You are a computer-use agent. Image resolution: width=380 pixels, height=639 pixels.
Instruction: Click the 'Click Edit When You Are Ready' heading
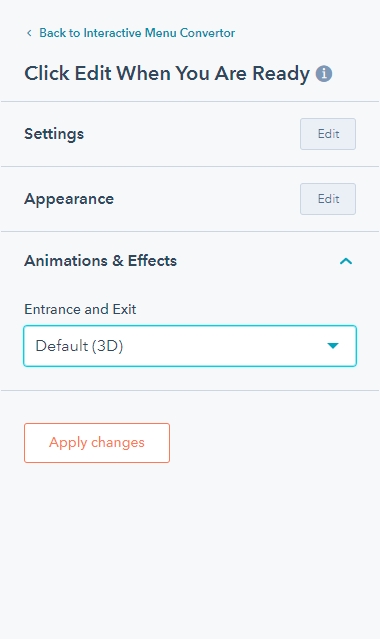167,74
